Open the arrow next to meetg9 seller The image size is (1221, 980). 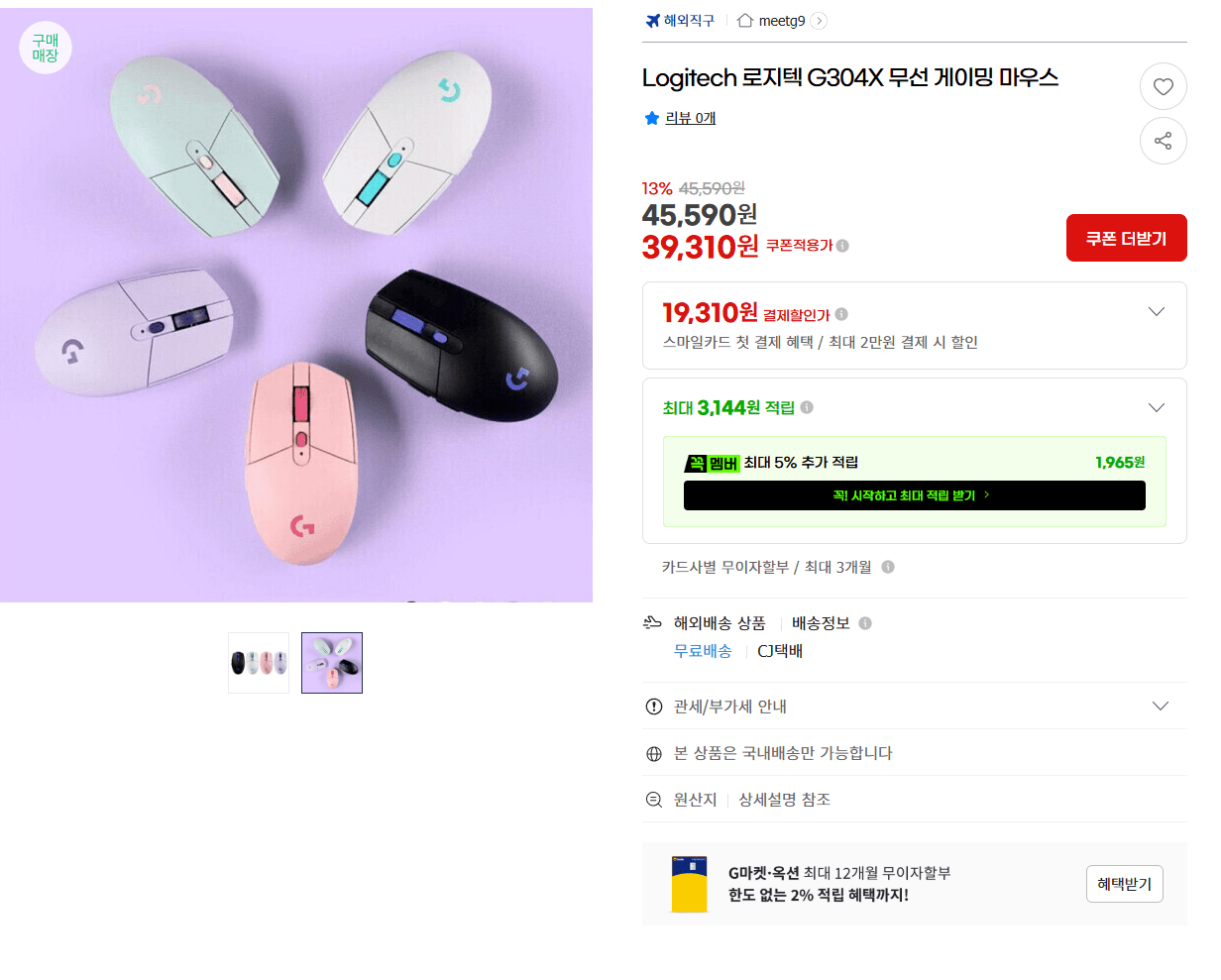818,20
